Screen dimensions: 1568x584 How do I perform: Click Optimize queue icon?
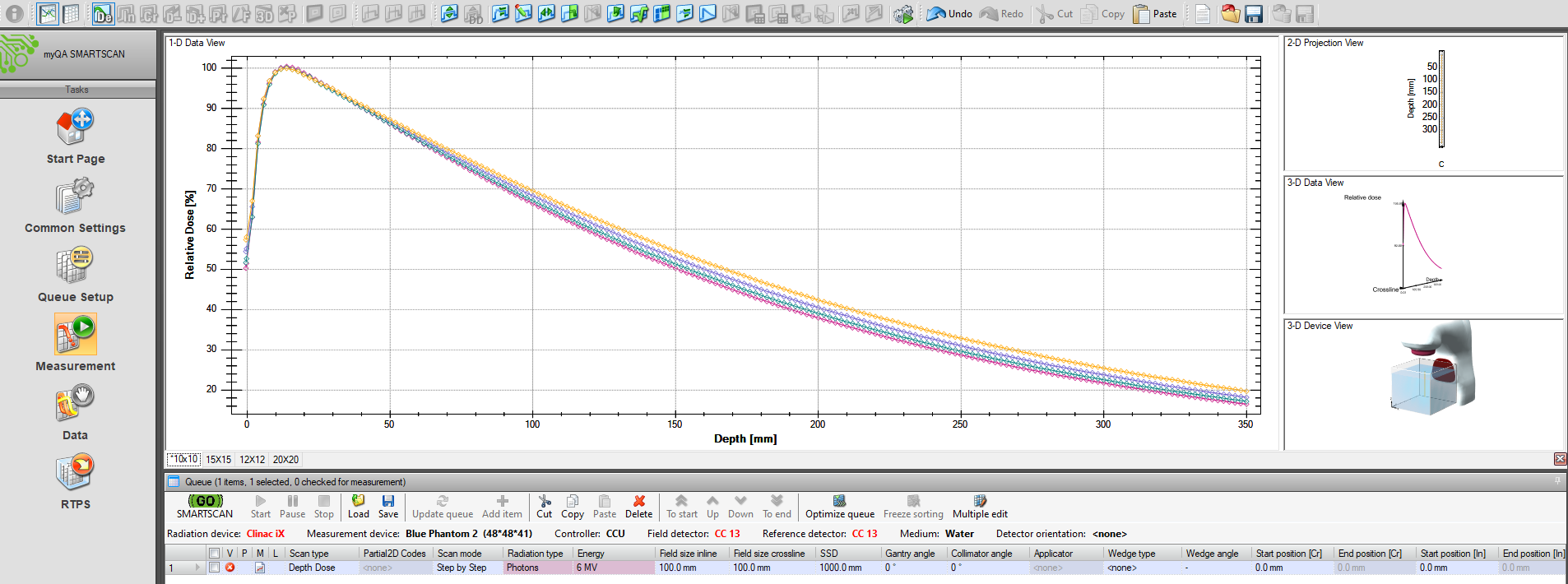pos(839,506)
